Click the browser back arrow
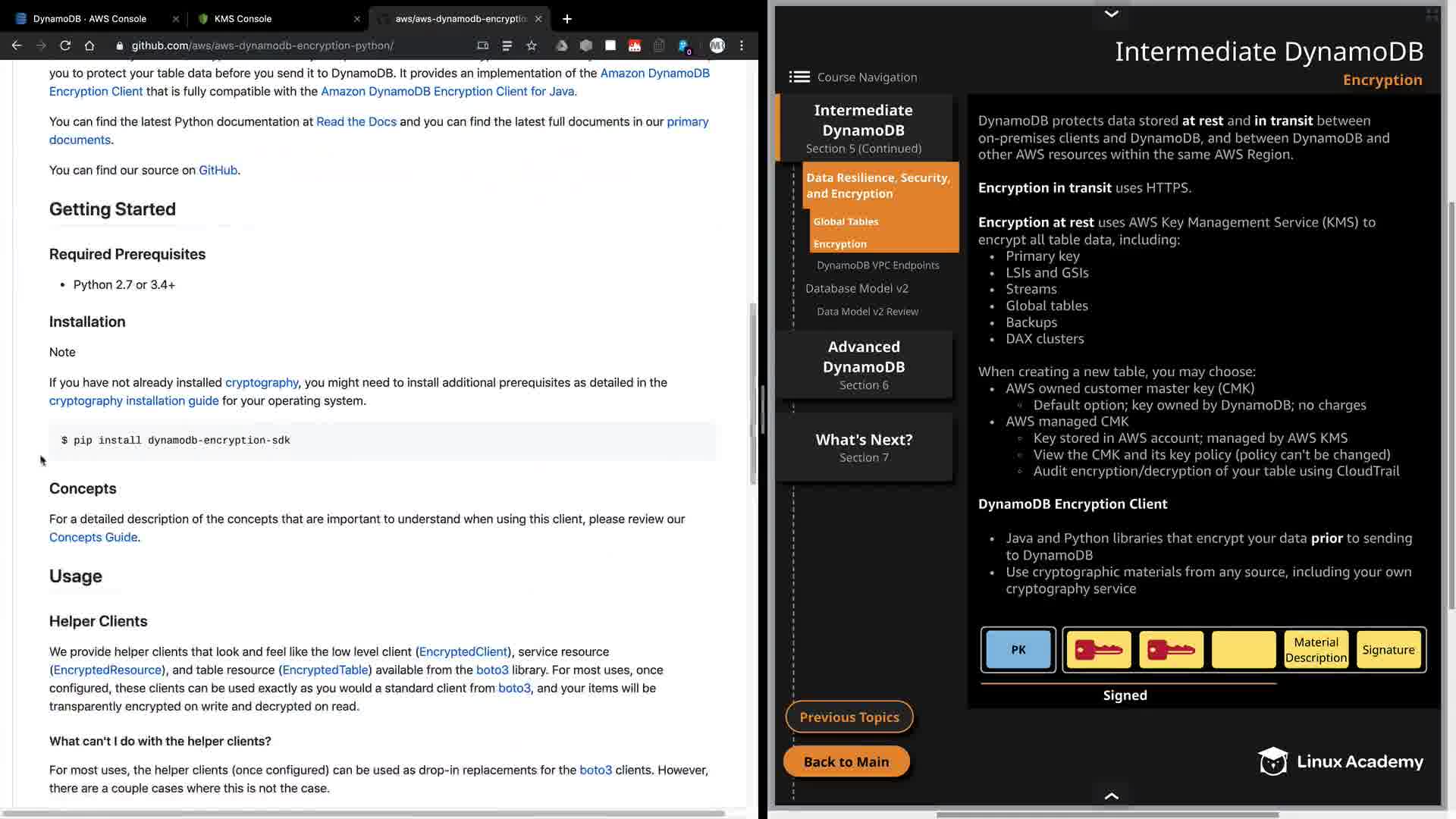The height and width of the screenshot is (819, 1456). click(x=17, y=45)
